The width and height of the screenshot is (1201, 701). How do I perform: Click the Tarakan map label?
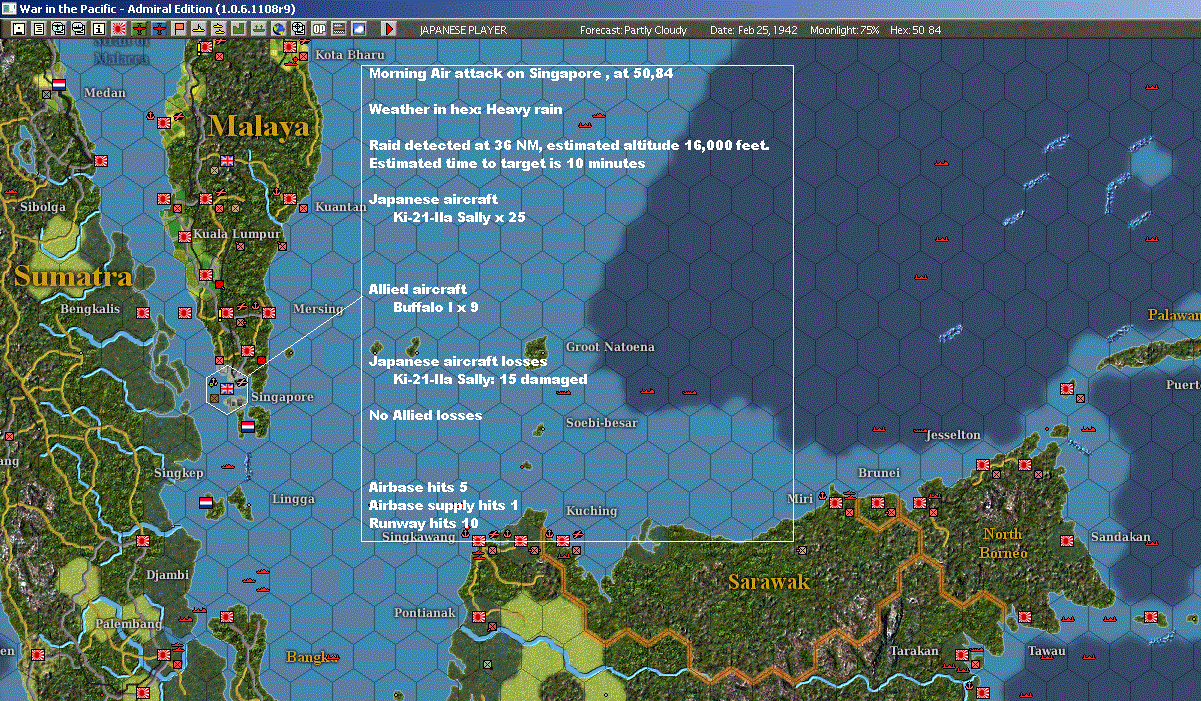pyautogui.click(x=914, y=651)
